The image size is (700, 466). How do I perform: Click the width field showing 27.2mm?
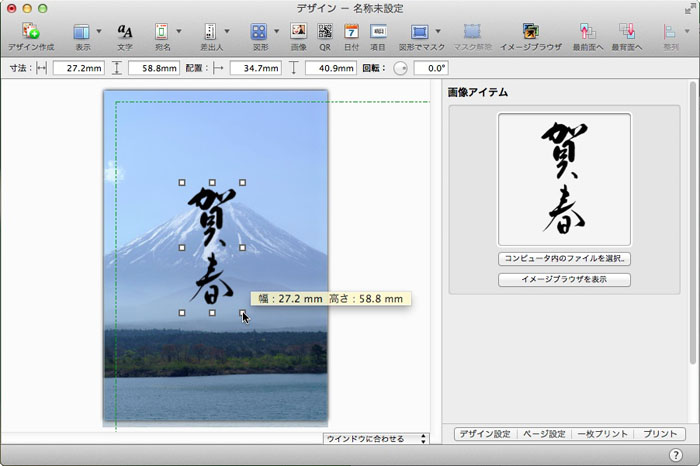78,68
